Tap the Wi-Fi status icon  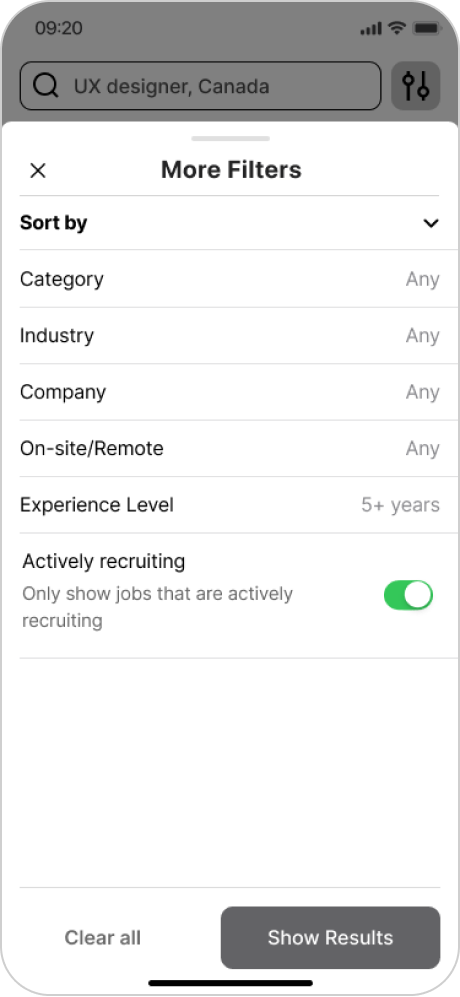tap(397, 28)
